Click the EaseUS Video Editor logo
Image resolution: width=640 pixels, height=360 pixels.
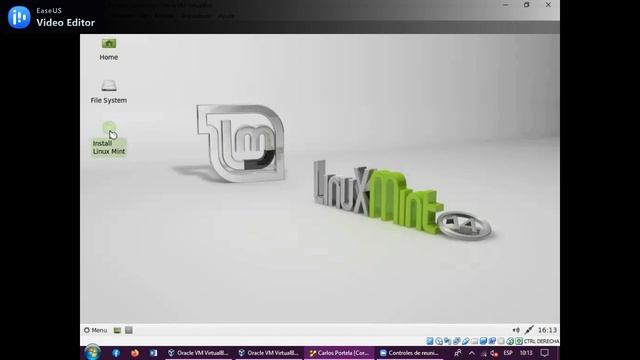[19, 17]
